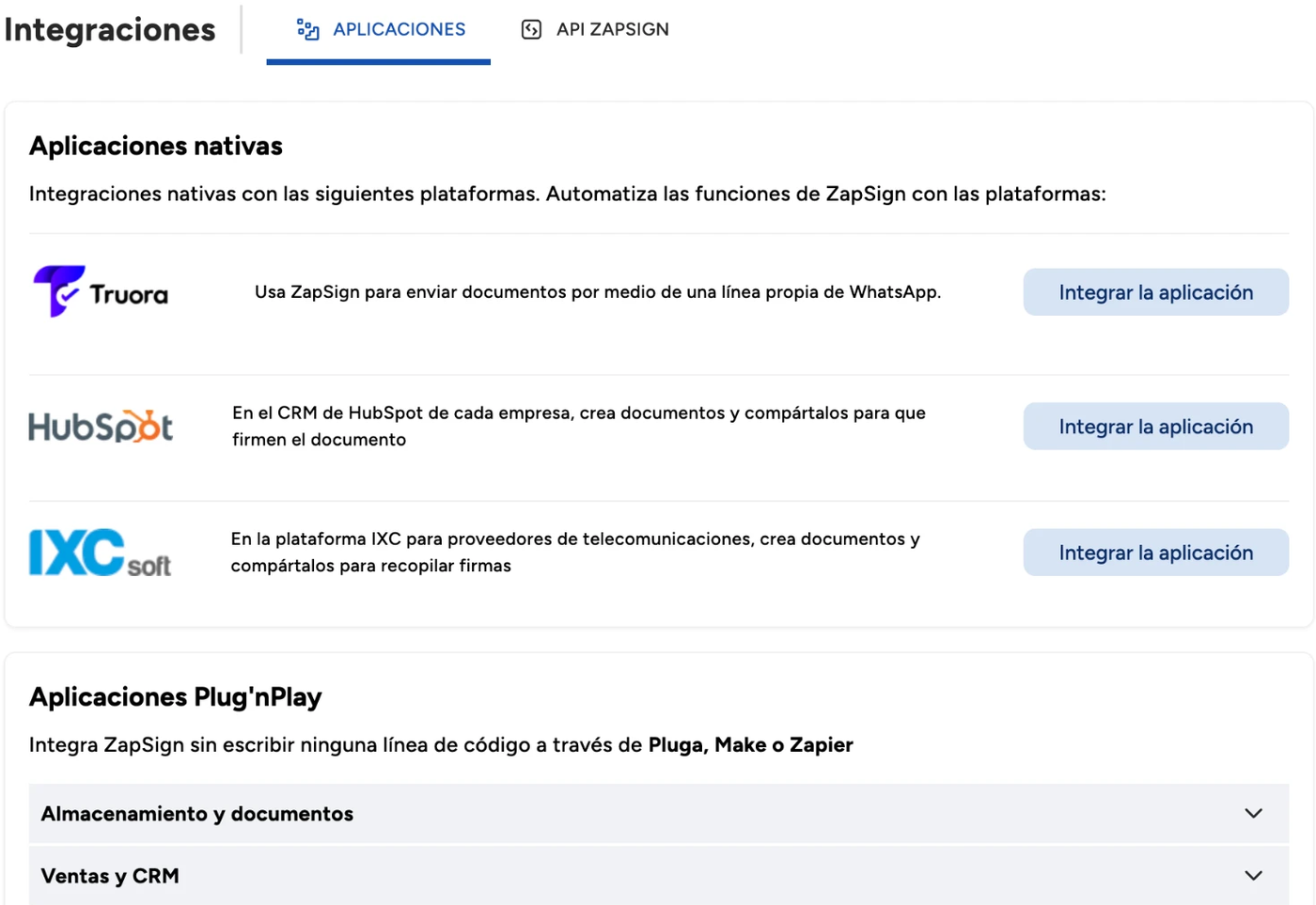This screenshot has height=905, width=1316.
Task: Click the IXC Soft logo
Action: click(101, 553)
